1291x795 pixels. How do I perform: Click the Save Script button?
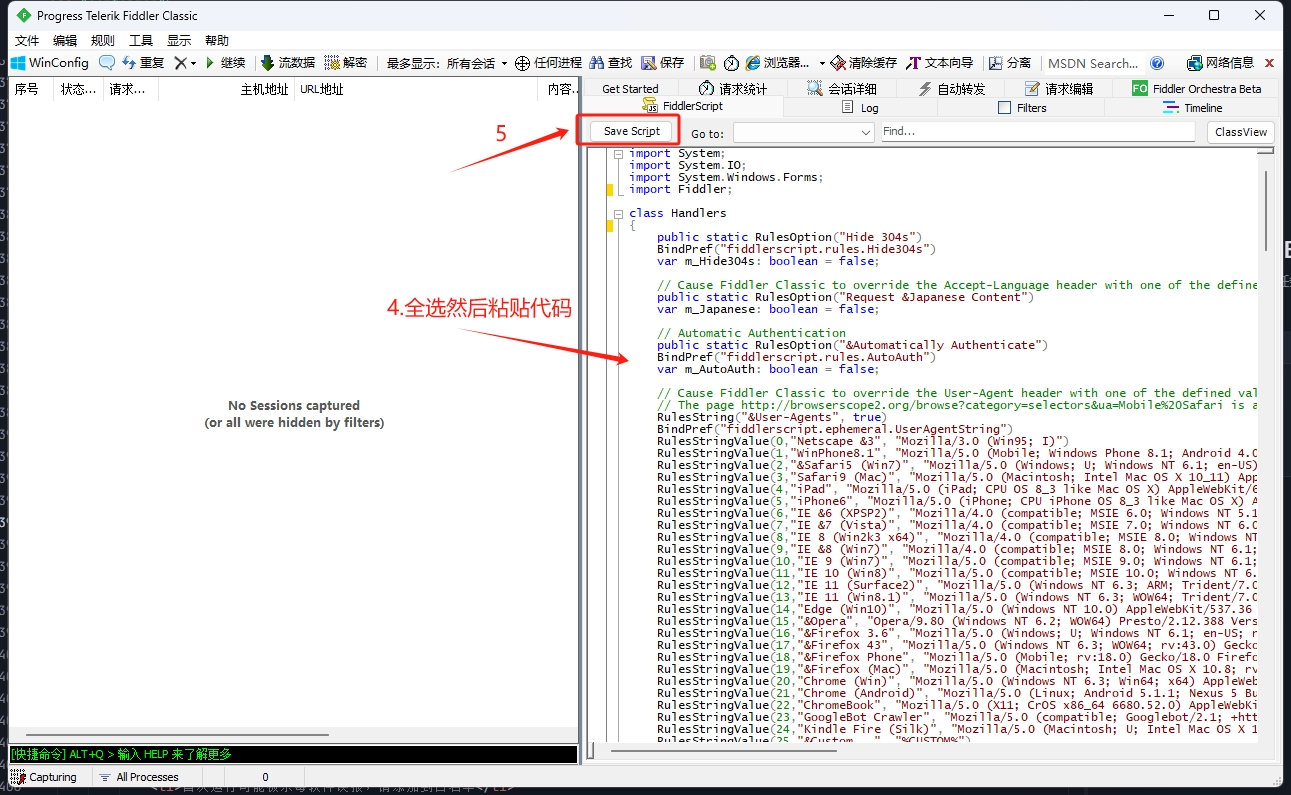[x=631, y=131]
